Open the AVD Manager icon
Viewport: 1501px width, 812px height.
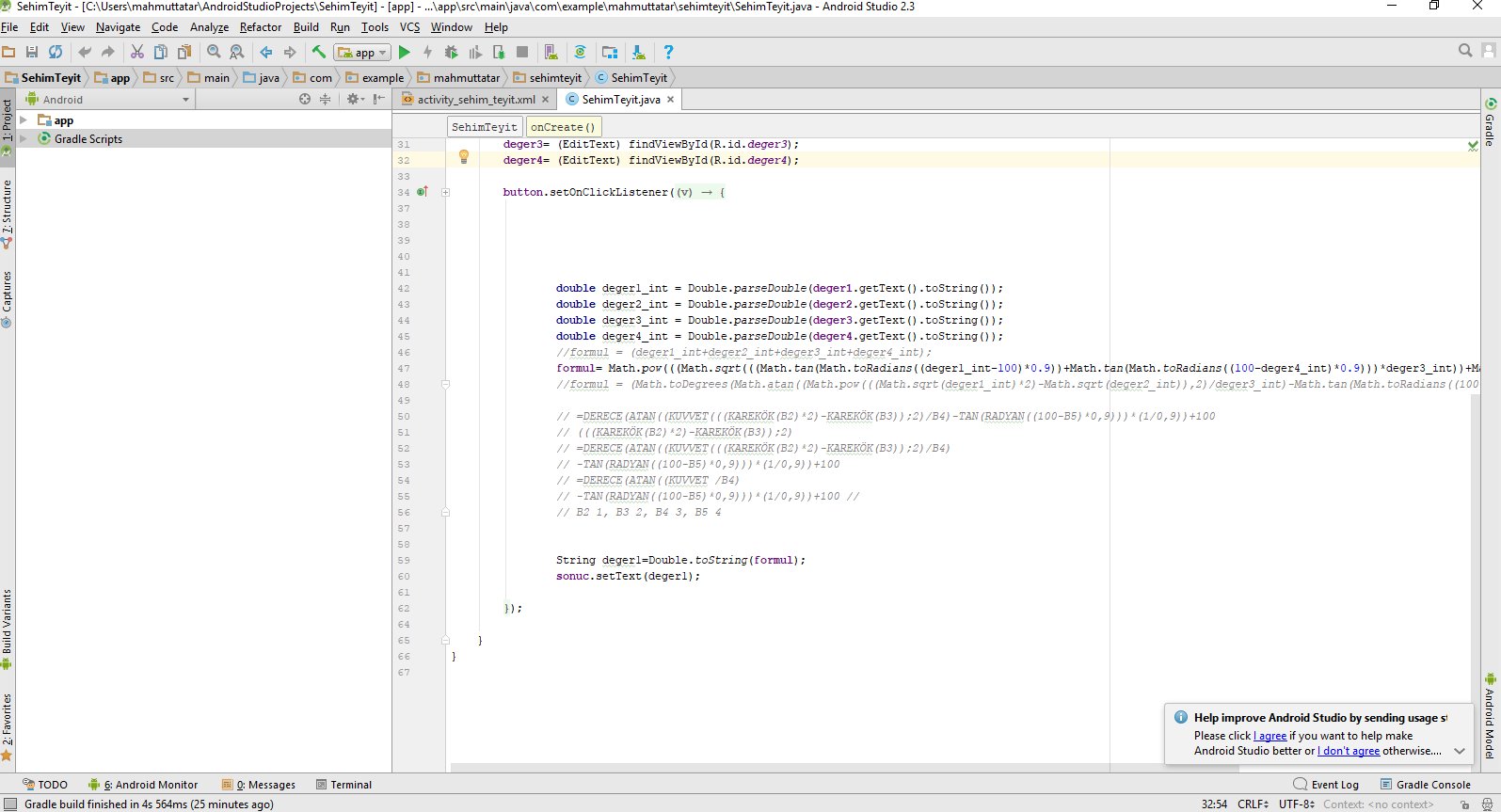[x=551, y=53]
